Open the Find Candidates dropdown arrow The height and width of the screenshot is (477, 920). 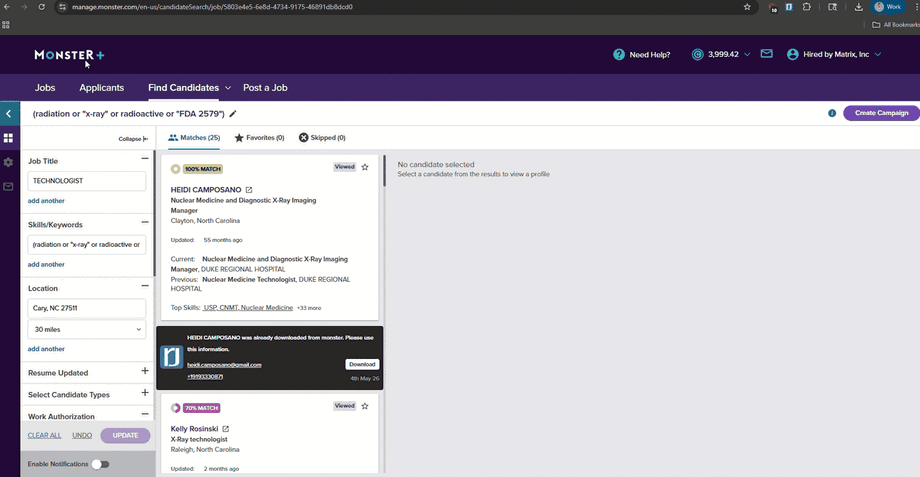tap(228, 88)
